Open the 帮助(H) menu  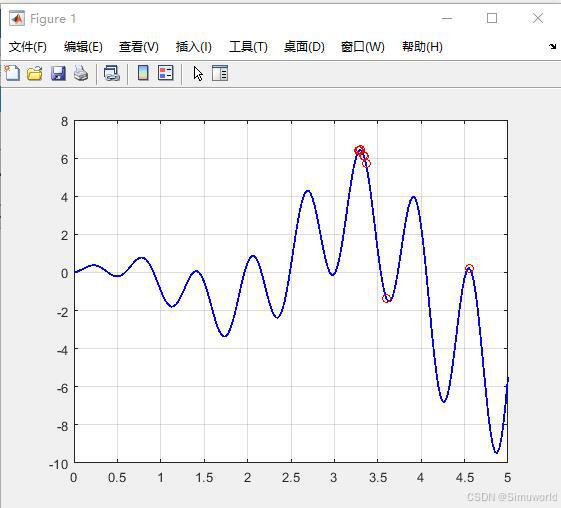pyautogui.click(x=422, y=47)
